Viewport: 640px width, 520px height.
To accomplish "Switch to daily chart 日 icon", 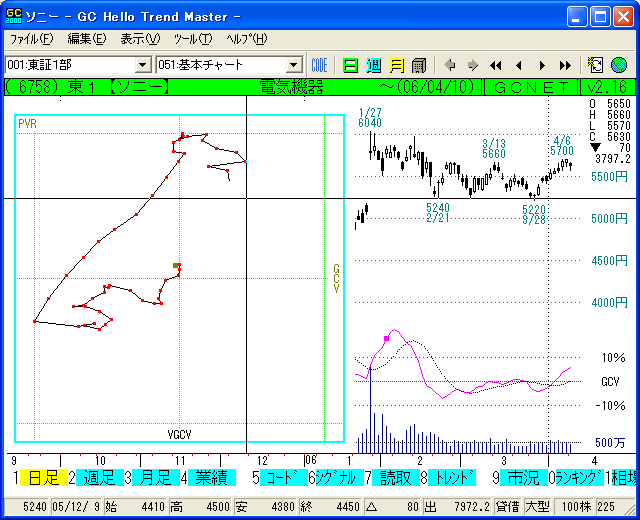I will coord(350,65).
